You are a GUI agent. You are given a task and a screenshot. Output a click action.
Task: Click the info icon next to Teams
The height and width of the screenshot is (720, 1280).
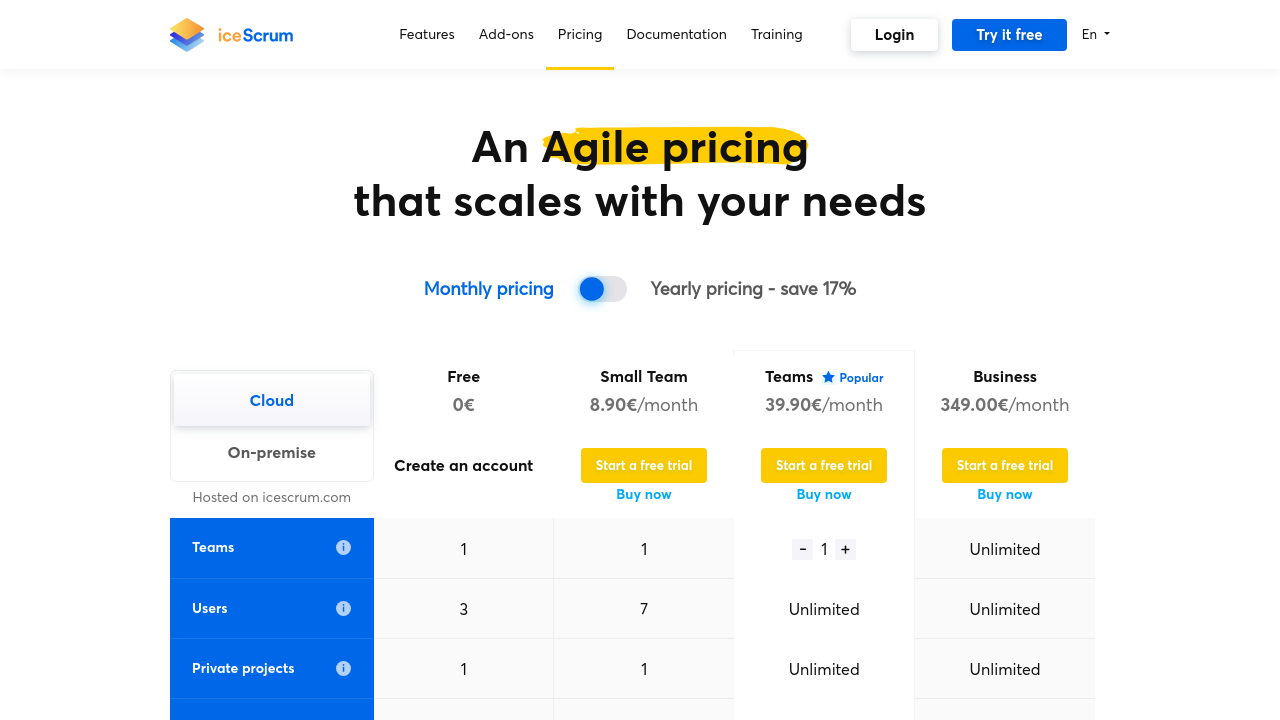tap(343, 547)
